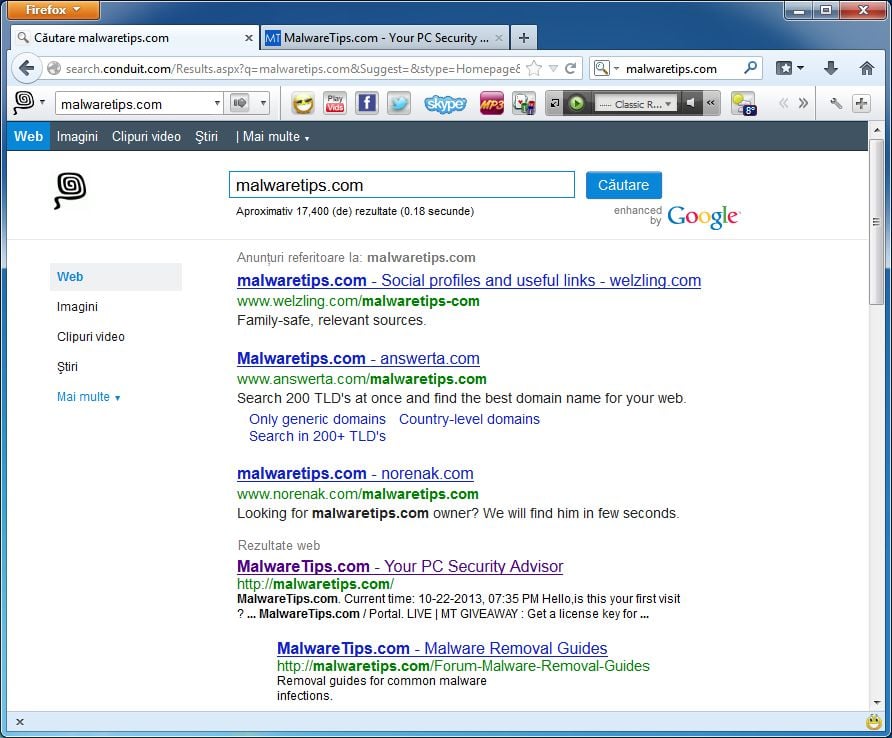
Task: Close the bottom add-on bar
Action: pos(20,722)
